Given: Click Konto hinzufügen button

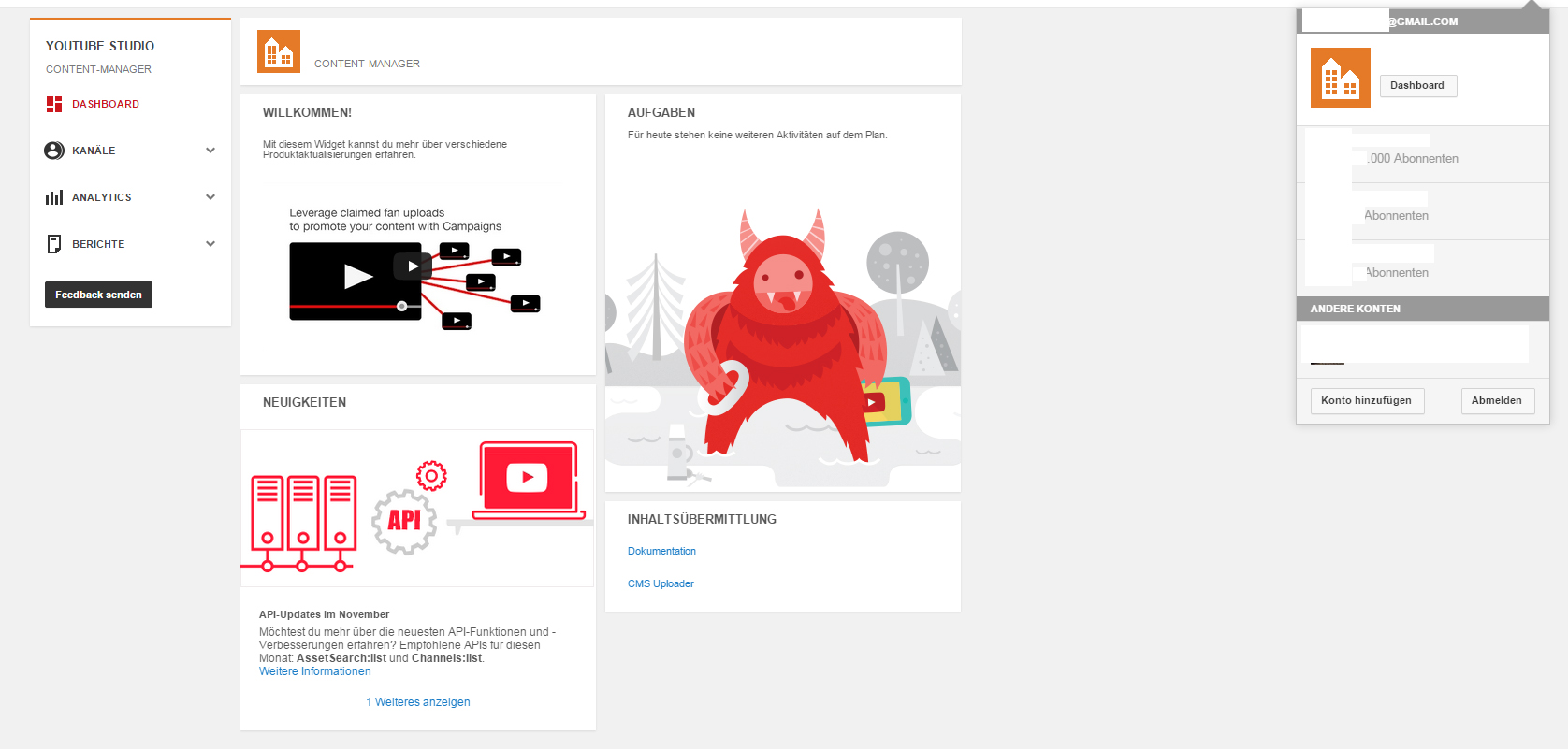Looking at the screenshot, I should [1366, 400].
